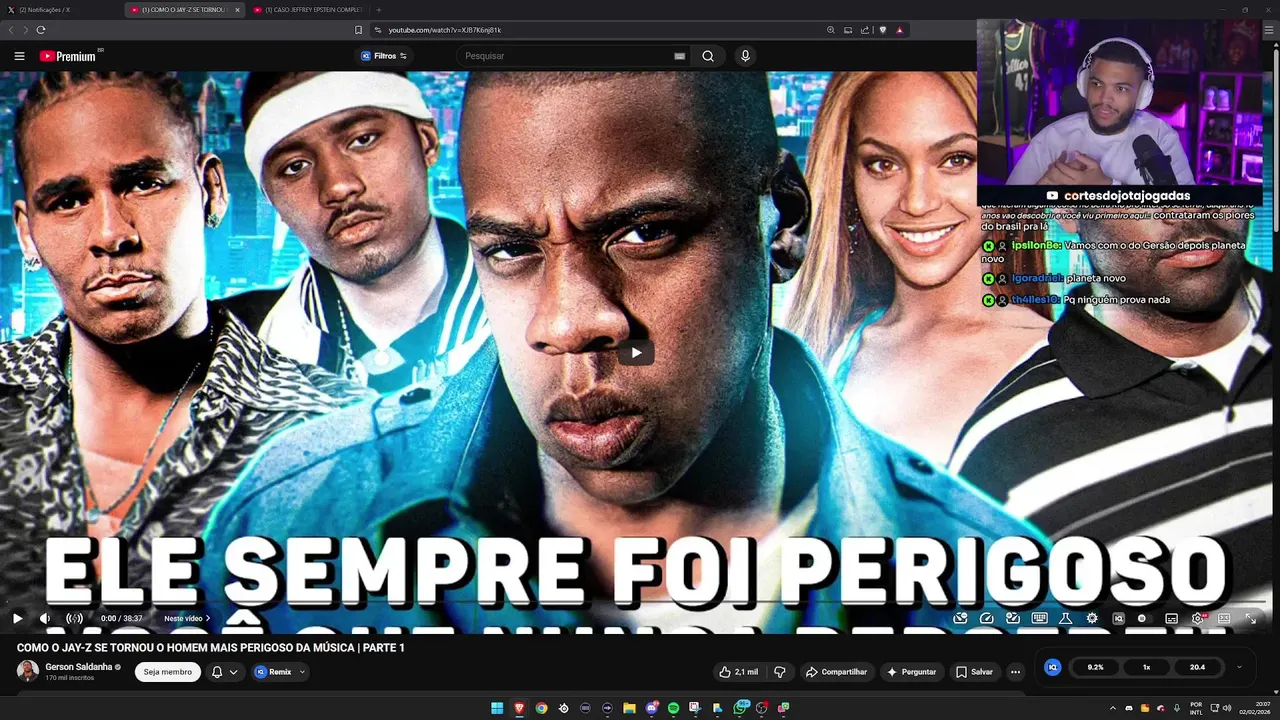Screen dimensions: 1280x720
Task: Open the 'Neste vídeo' chapters expander
Action: coord(187,618)
